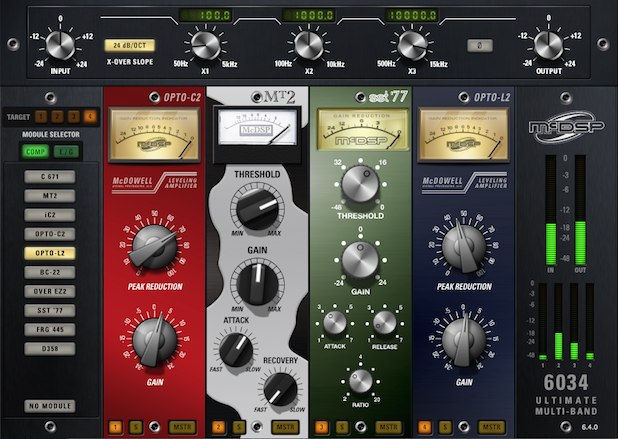Choose the MT2 module in list
Screen dimensions: 618x439
pyautogui.click(x=50, y=196)
